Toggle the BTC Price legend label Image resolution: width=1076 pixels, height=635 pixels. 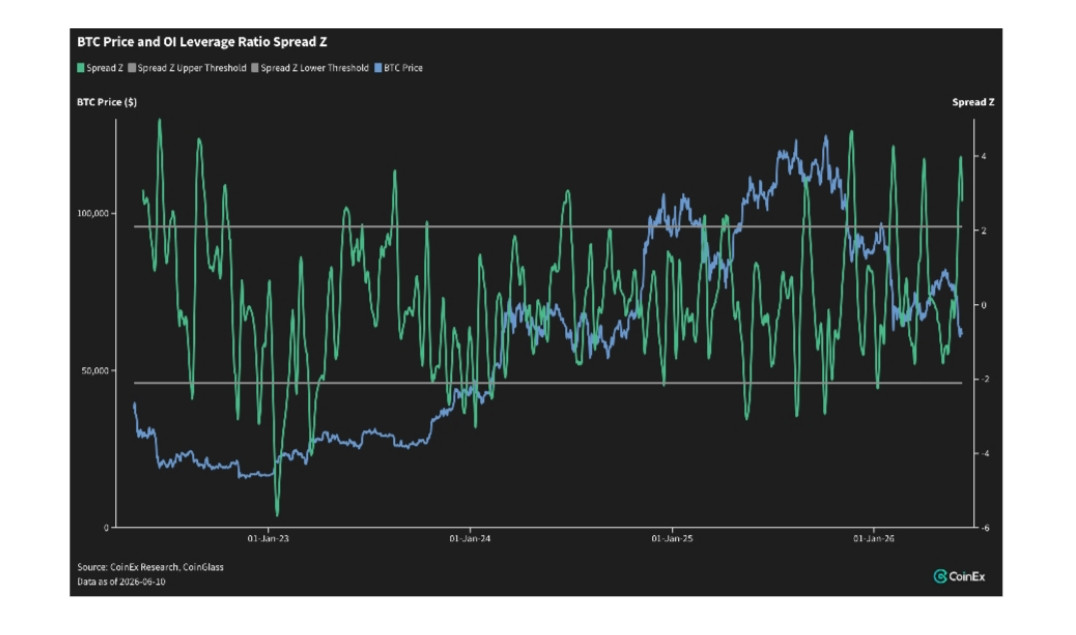[x=403, y=68]
